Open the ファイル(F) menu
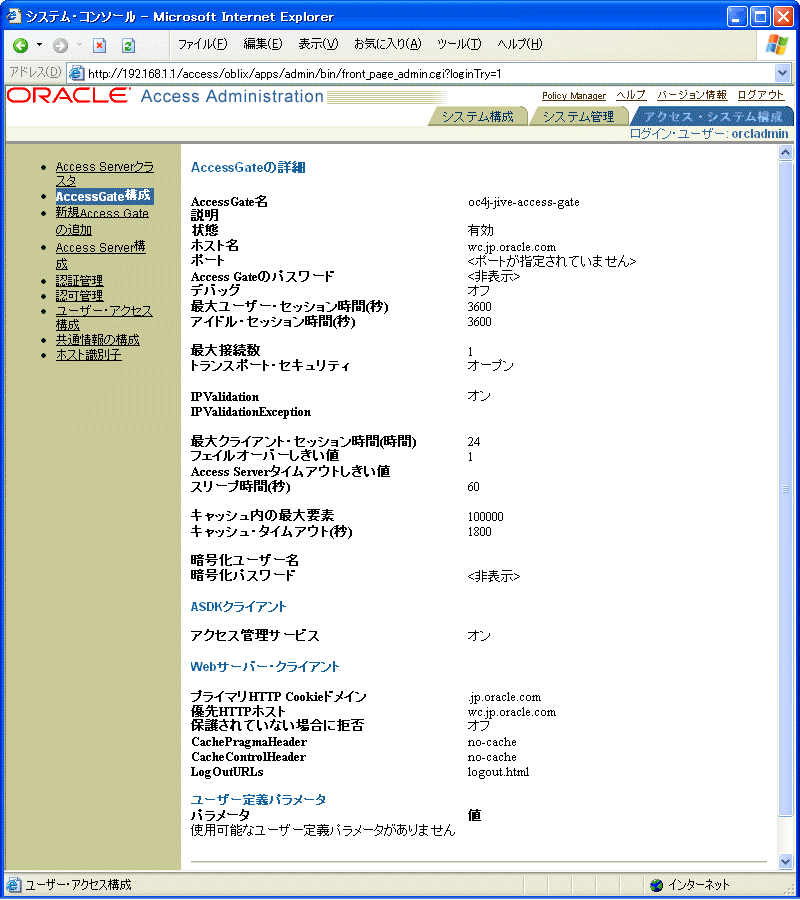Viewport: 800px width, 900px height. 202,44
